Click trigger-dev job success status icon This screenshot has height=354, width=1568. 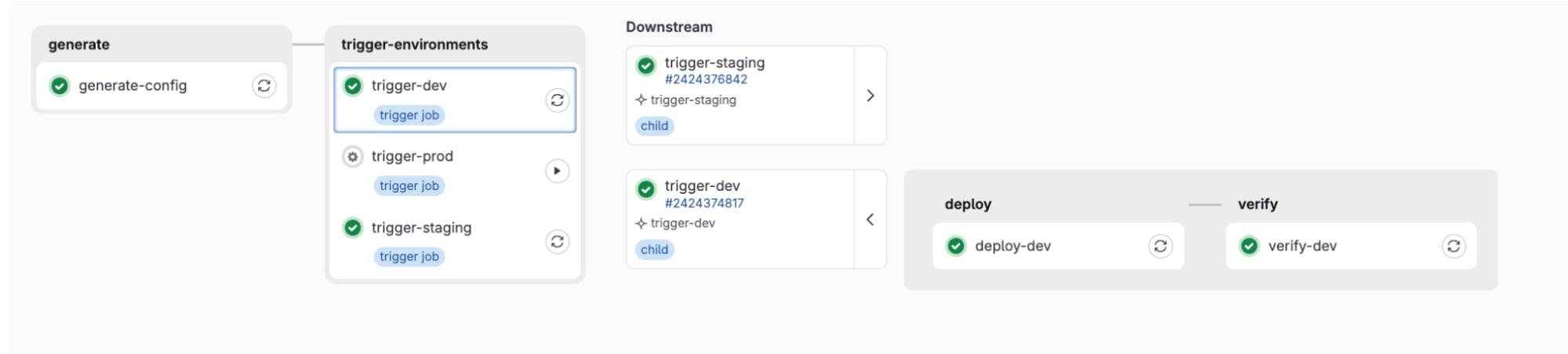353,86
